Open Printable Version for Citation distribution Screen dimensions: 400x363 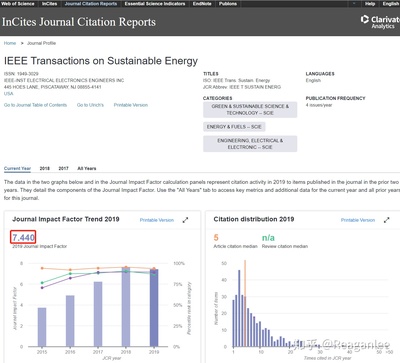[358, 220]
